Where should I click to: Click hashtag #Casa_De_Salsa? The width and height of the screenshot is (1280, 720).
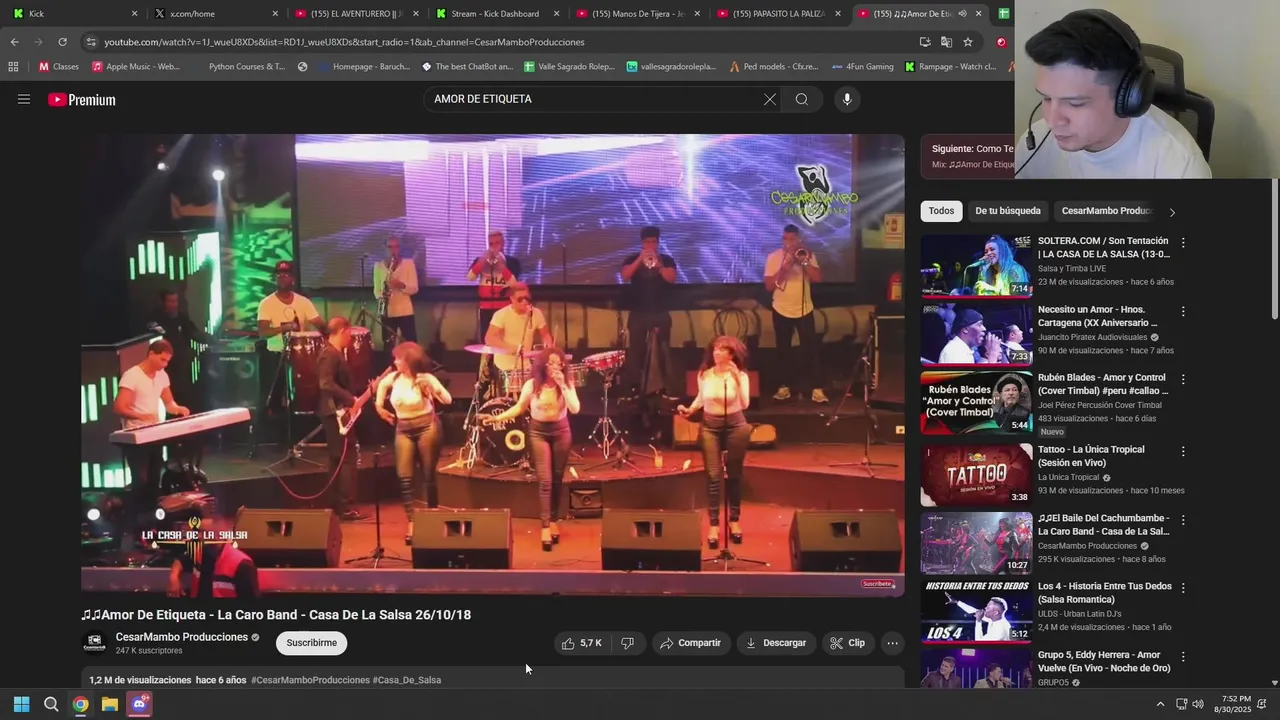coord(407,680)
